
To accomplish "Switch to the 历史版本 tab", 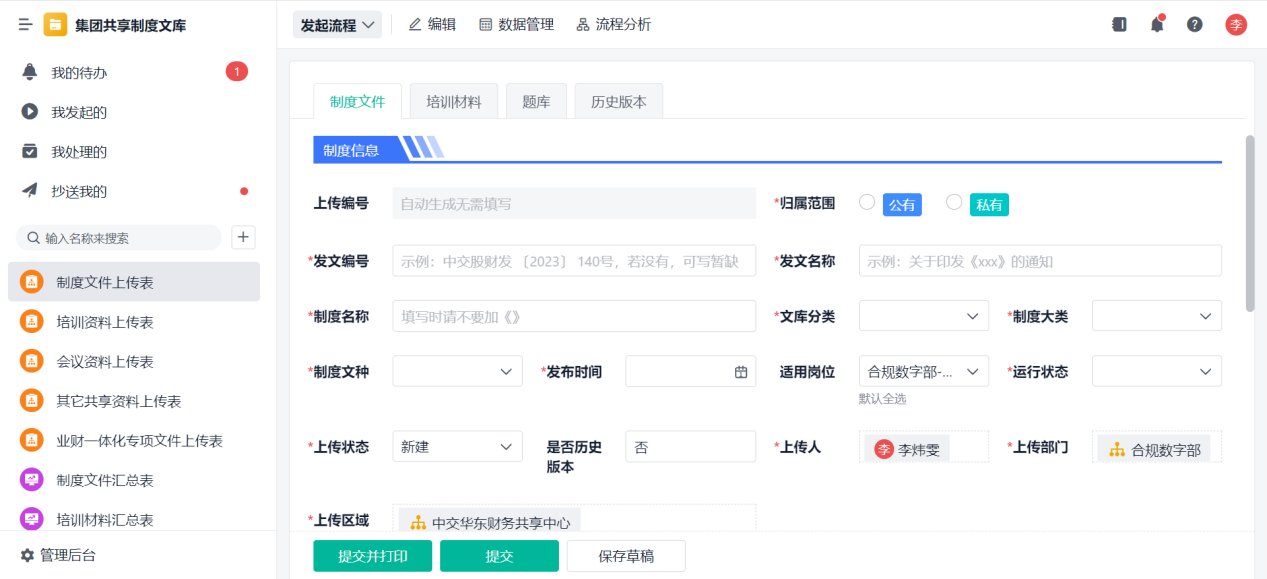I will (x=618, y=102).
